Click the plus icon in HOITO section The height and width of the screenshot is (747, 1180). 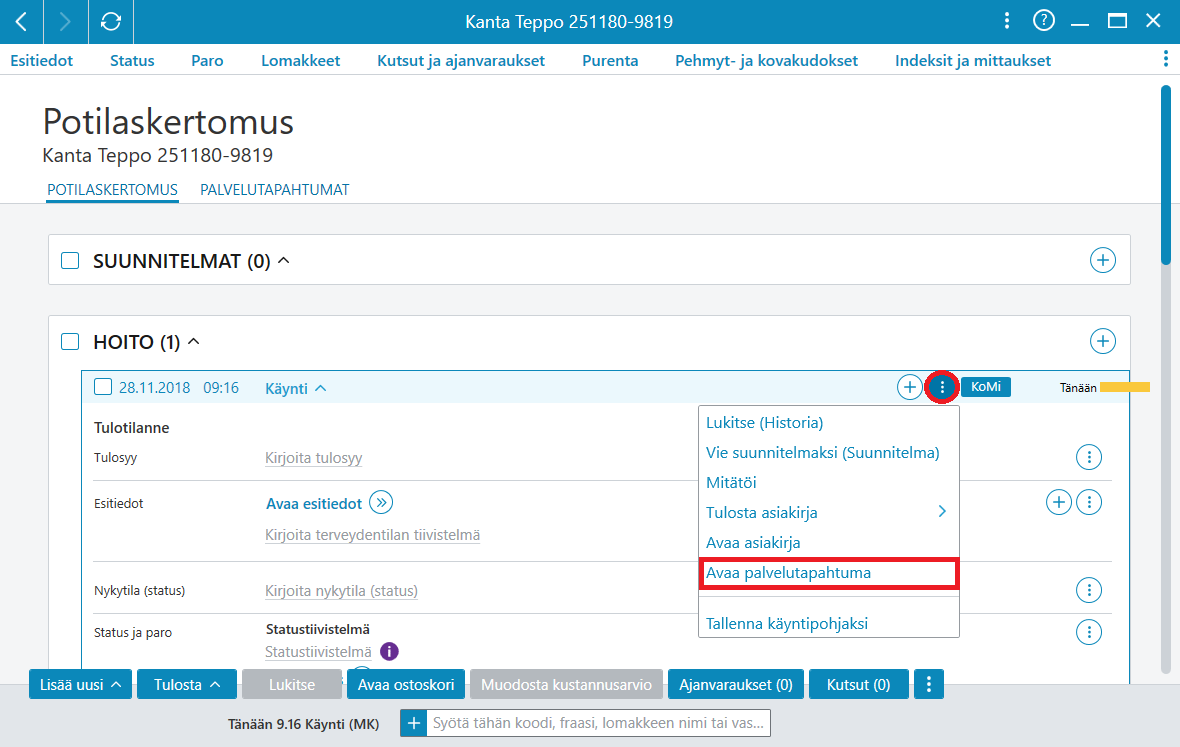[x=1102, y=341]
